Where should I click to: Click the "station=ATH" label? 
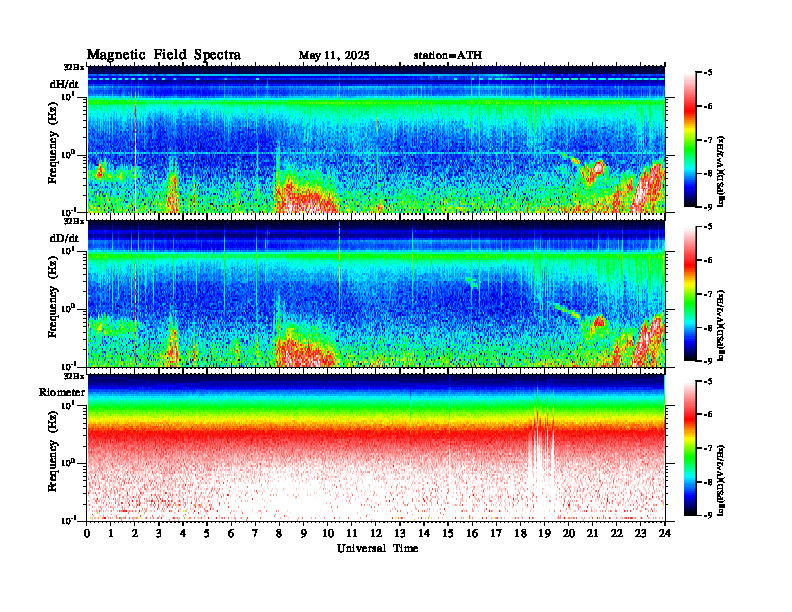point(448,55)
